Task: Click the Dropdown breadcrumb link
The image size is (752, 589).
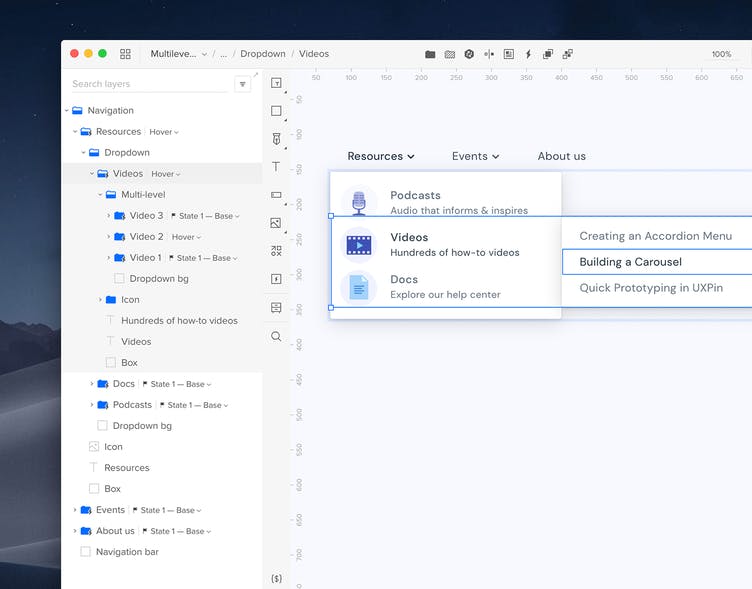Action: tap(263, 54)
